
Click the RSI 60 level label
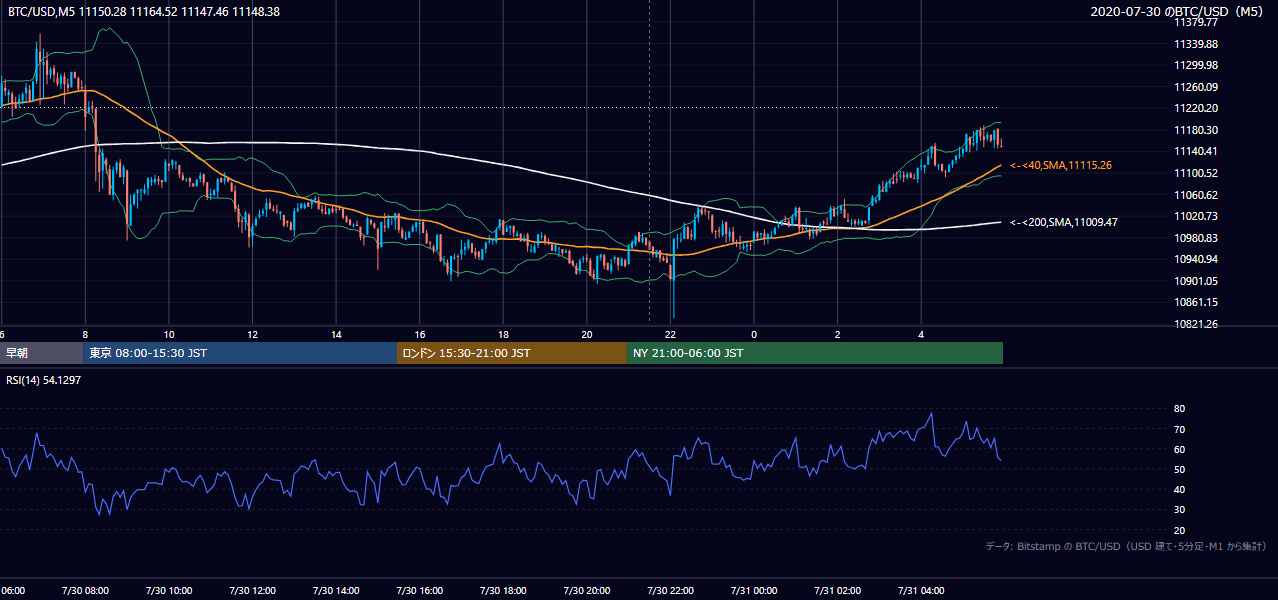[1180, 449]
